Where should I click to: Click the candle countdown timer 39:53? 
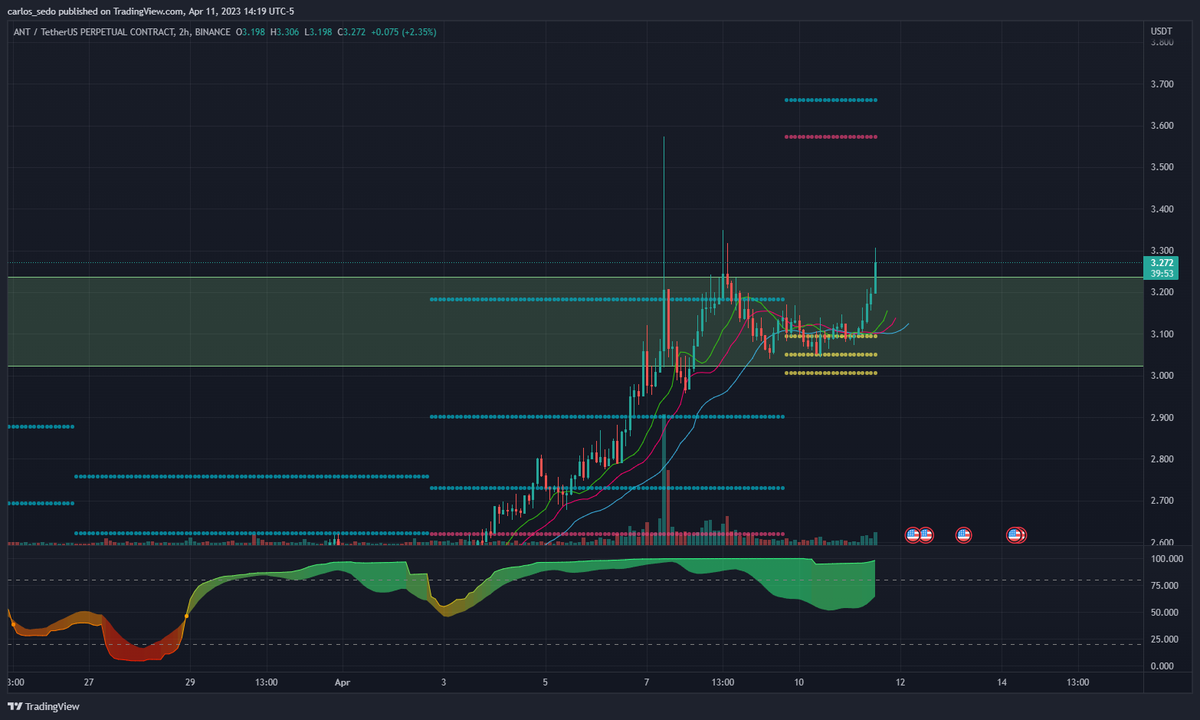point(1161,273)
